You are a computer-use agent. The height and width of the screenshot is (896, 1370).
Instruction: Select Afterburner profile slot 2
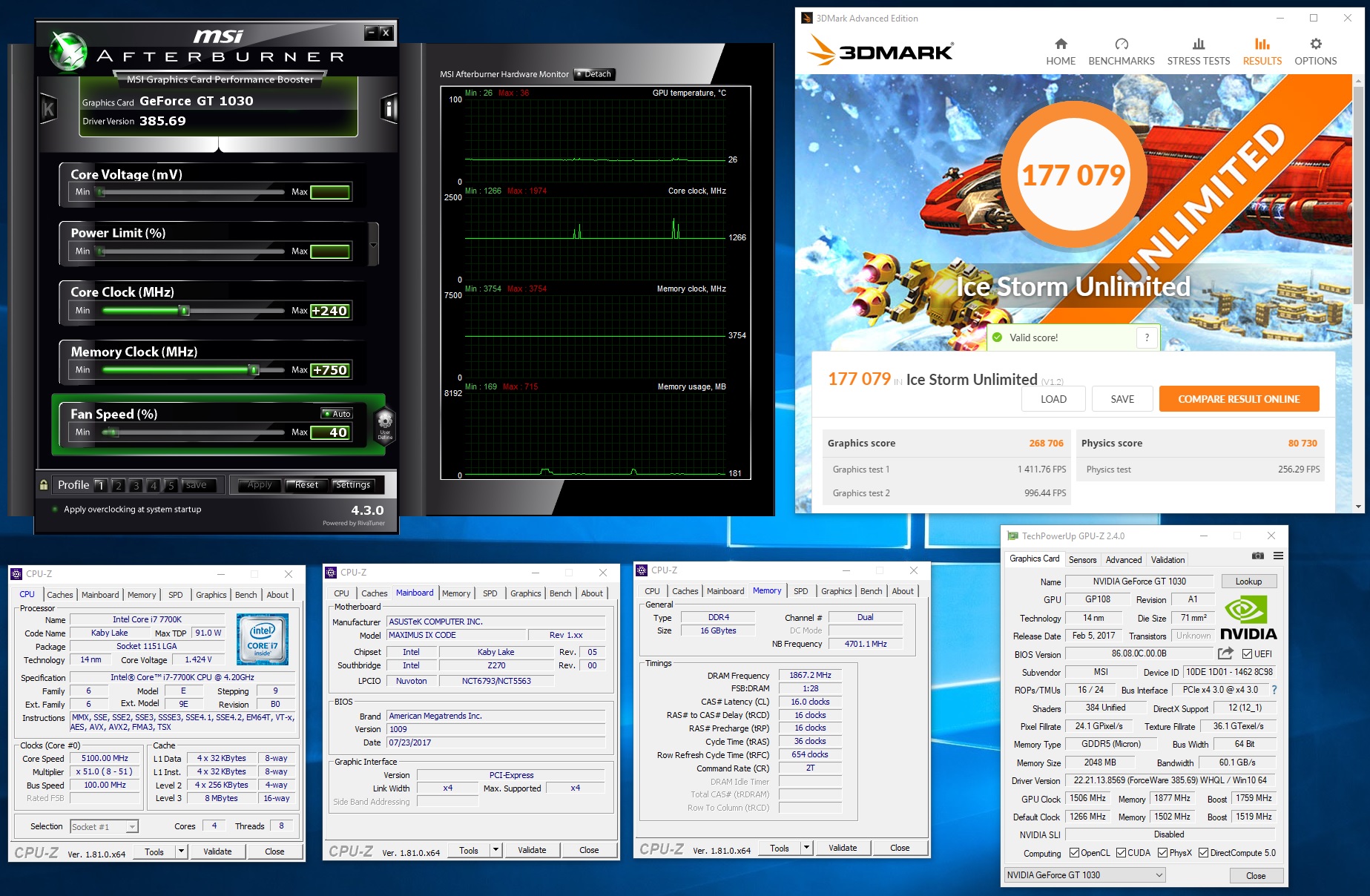click(x=118, y=485)
